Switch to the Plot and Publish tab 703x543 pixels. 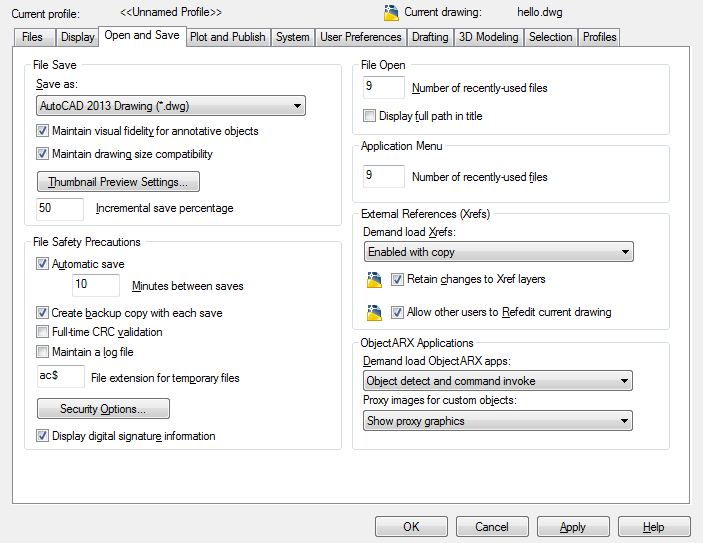(228, 37)
